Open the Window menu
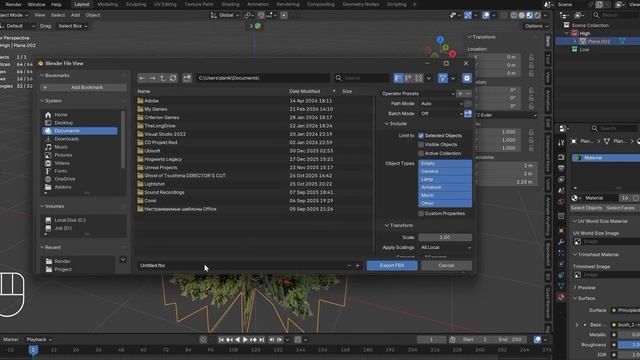Viewport: 640px width, 360px height. tap(36, 4)
